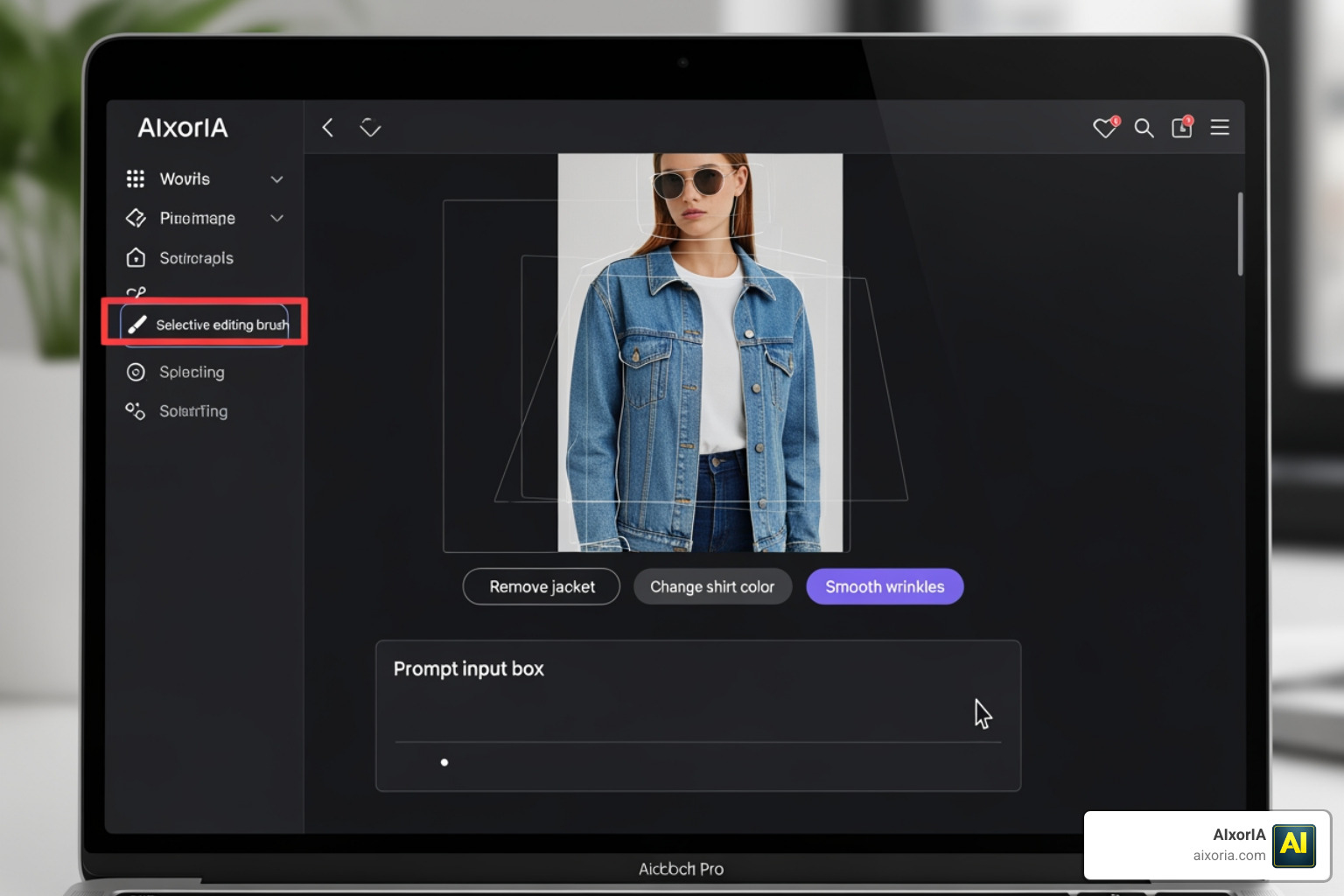Click the diamond check icon in top bar
1344x896 pixels.
click(x=370, y=128)
